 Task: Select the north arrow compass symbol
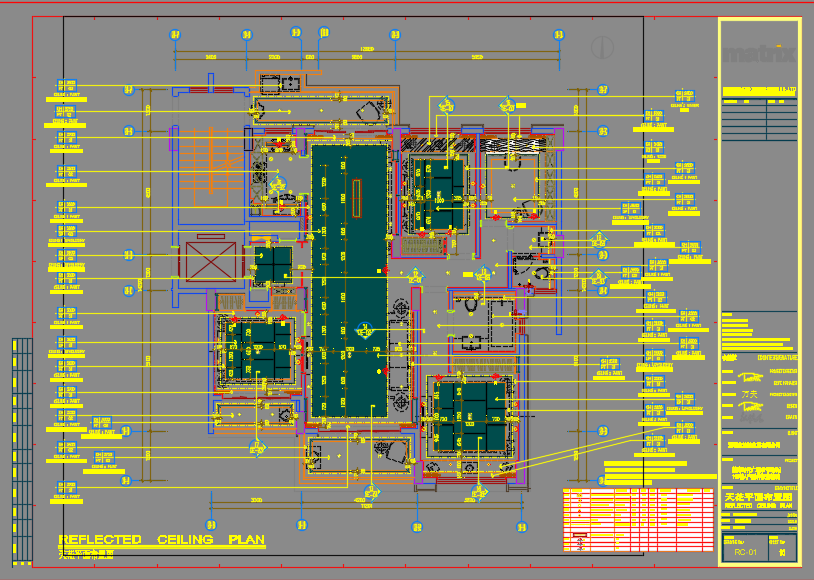[x=602, y=48]
